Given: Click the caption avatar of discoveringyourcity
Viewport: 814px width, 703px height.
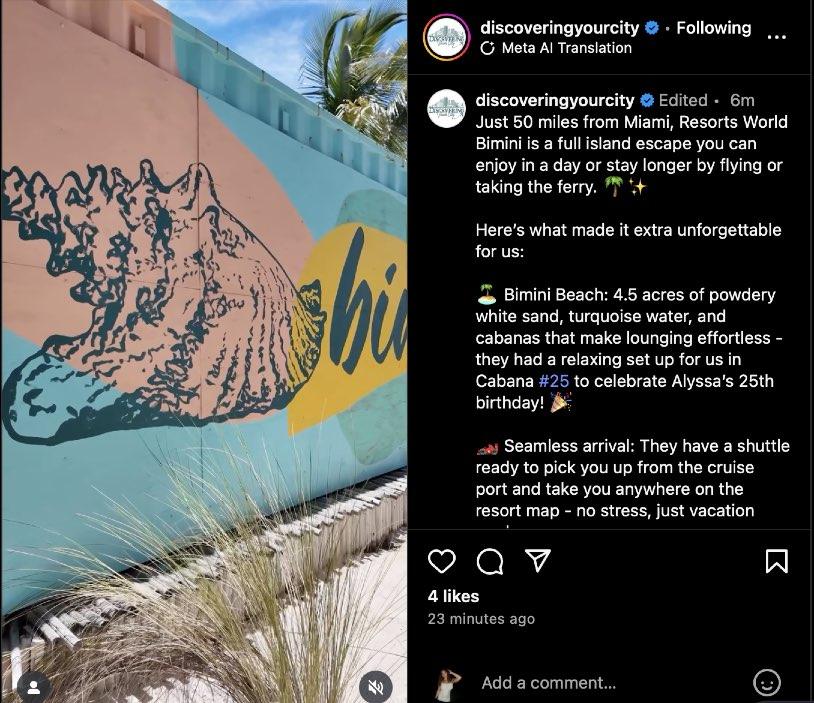Looking at the screenshot, I should click(446, 109).
